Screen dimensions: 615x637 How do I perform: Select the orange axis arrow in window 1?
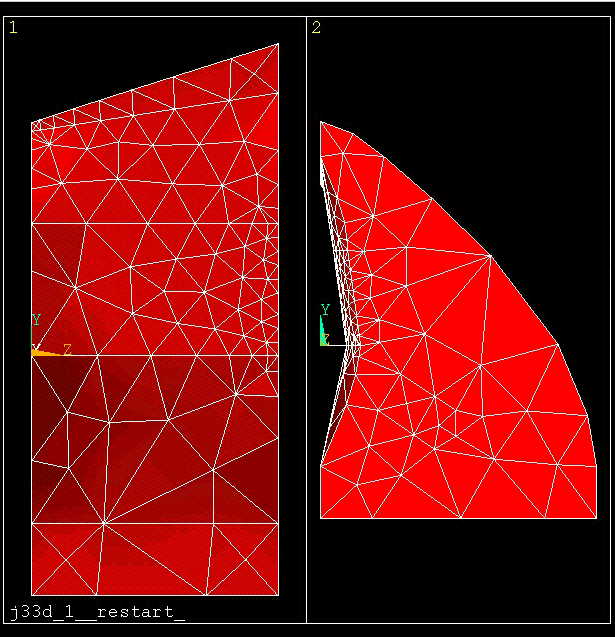pyautogui.click(x=44, y=352)
